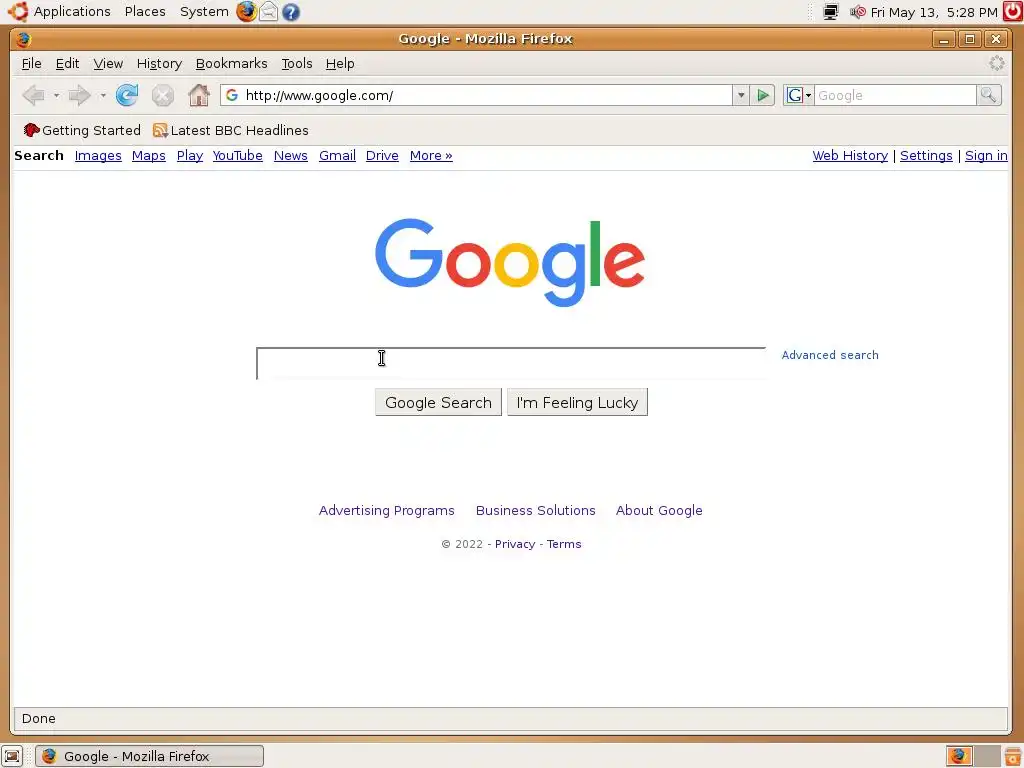Click the green Go arrow button
This screenshot has height=768, width=1024.
pyautogui.click(x=762, y=95)
